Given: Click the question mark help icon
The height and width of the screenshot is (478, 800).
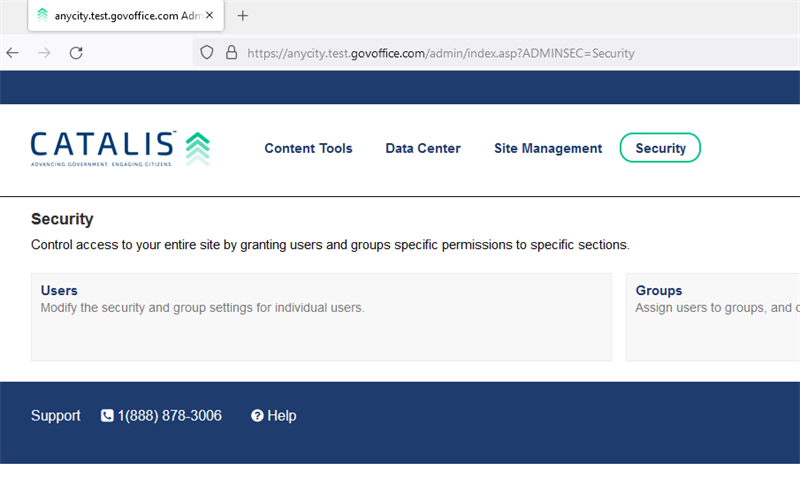Looking at the screenshot, I should [257, 416].
